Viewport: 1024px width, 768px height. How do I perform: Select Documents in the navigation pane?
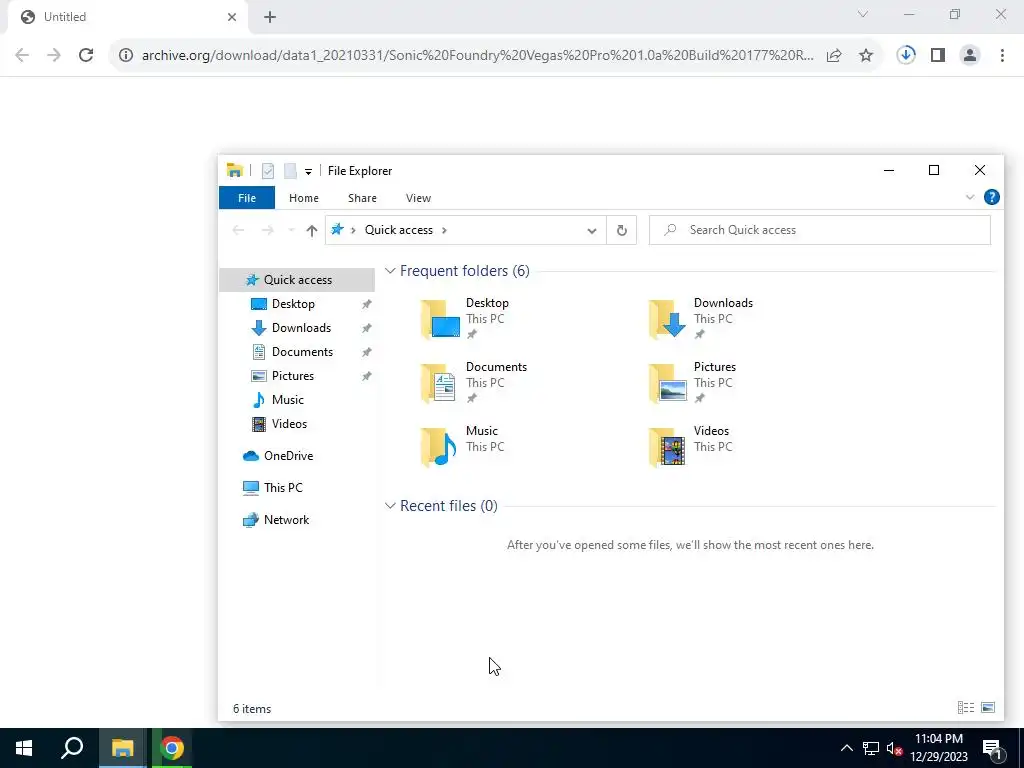(302, 352)
